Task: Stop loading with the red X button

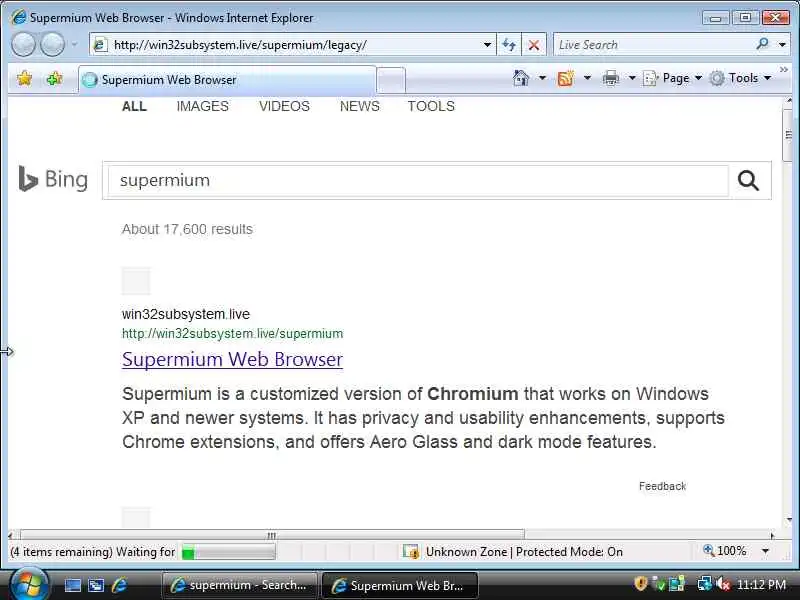Action: [x=534, y=45]
